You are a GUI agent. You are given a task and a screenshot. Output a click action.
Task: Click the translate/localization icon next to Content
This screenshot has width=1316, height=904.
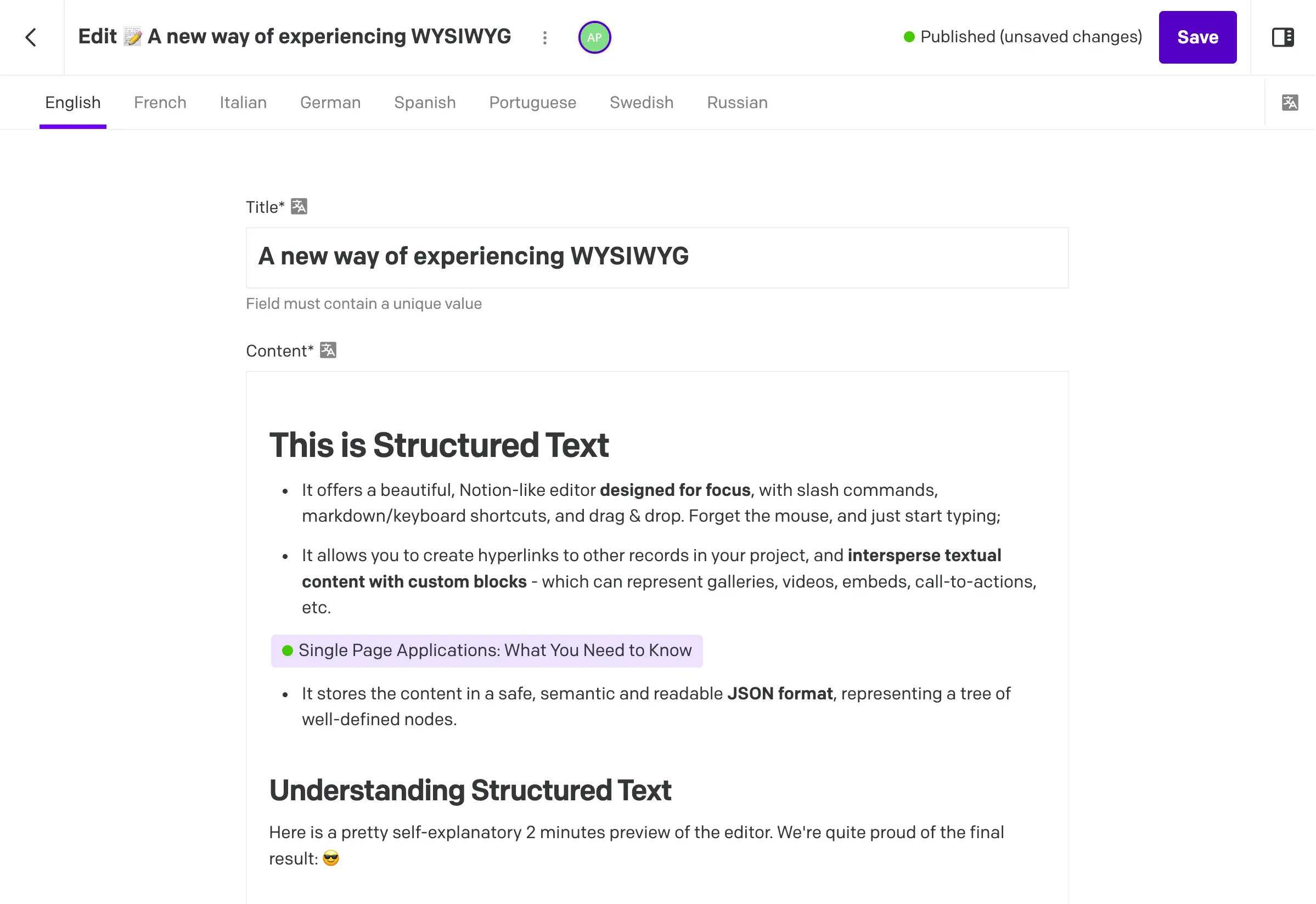coord(328,351)
